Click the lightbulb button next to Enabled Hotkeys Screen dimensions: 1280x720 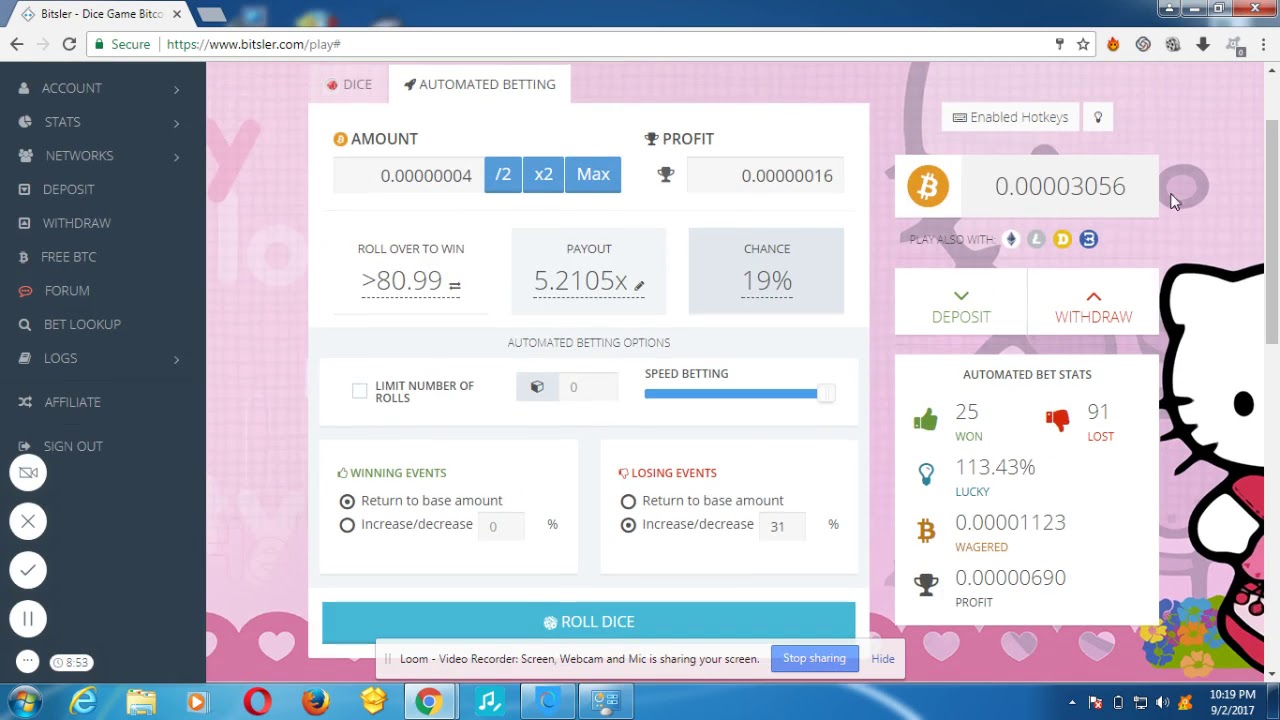(1098, 117)
